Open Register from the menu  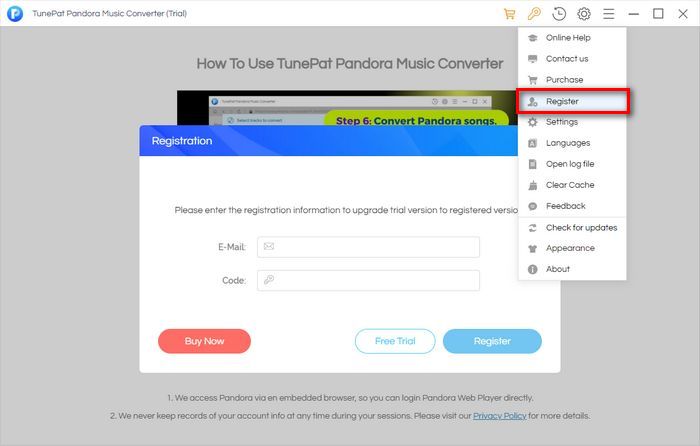point(573,101)
